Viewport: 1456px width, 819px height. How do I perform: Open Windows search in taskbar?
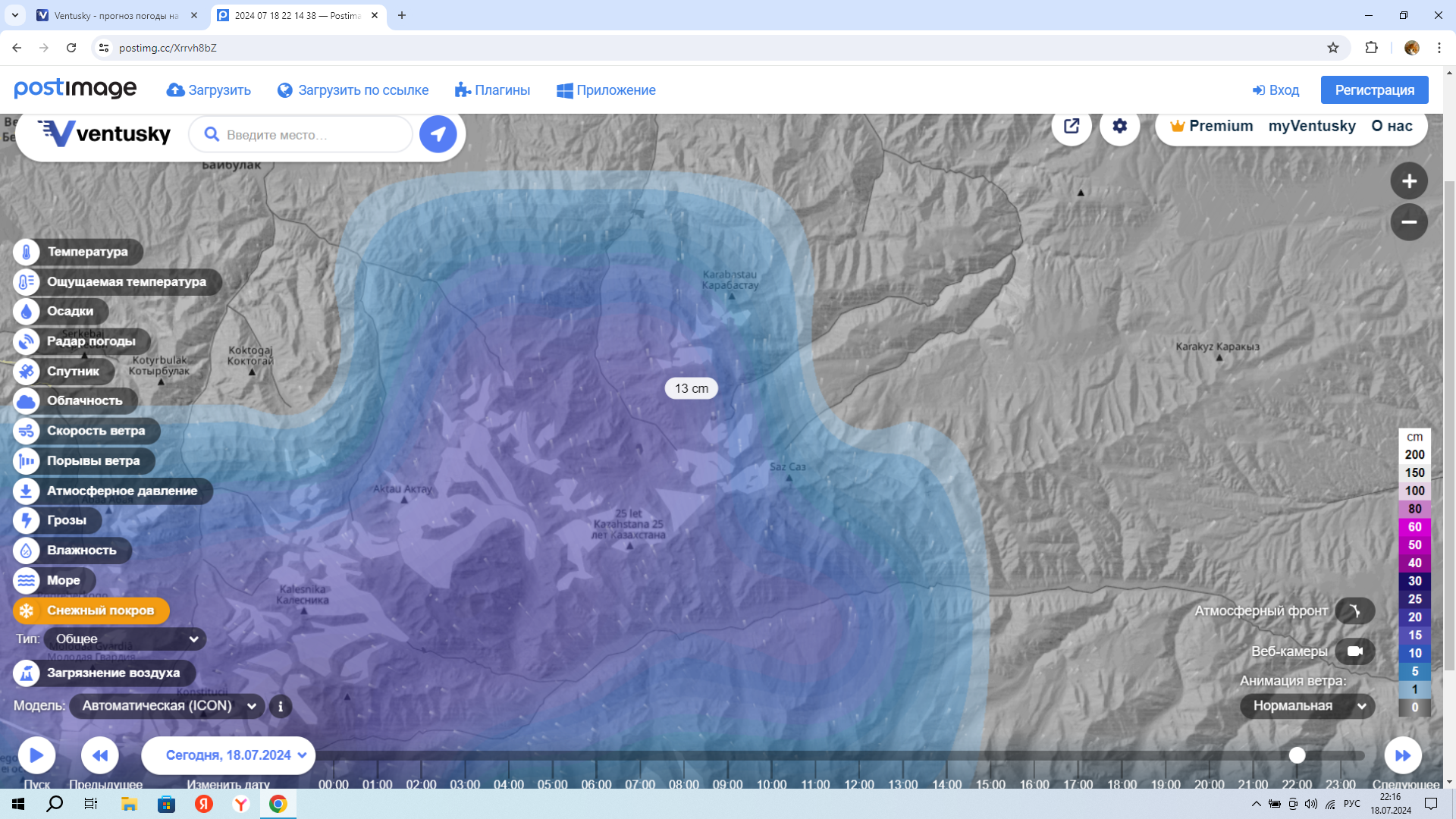[x=55, y=804]
